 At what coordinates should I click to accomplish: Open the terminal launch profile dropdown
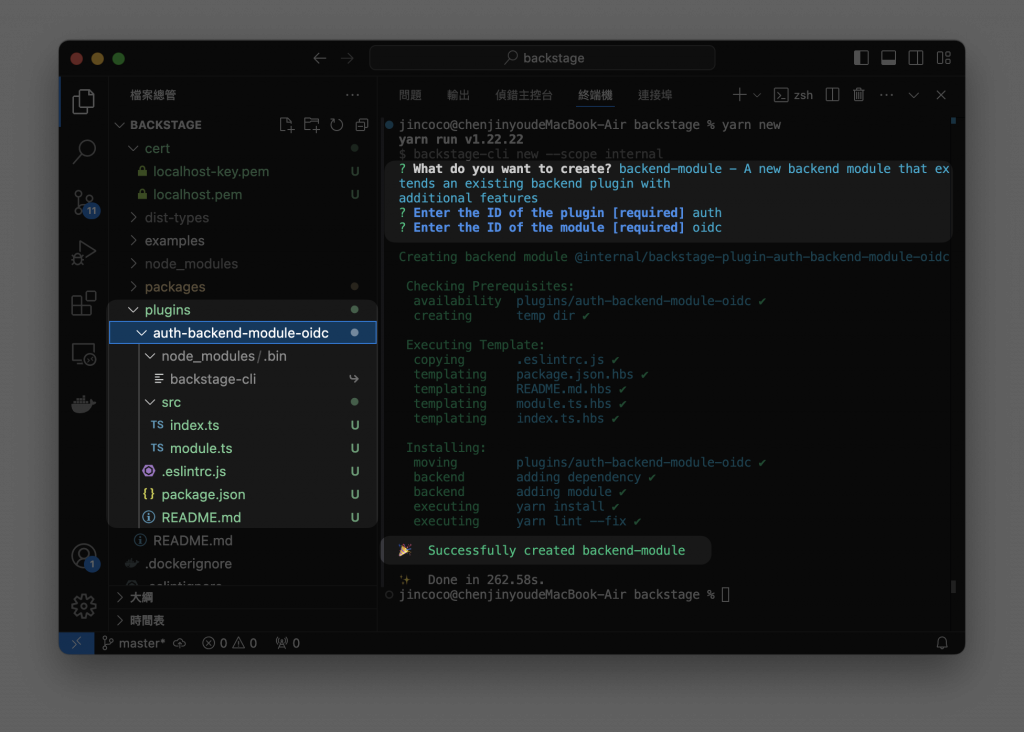coord(757,95)
